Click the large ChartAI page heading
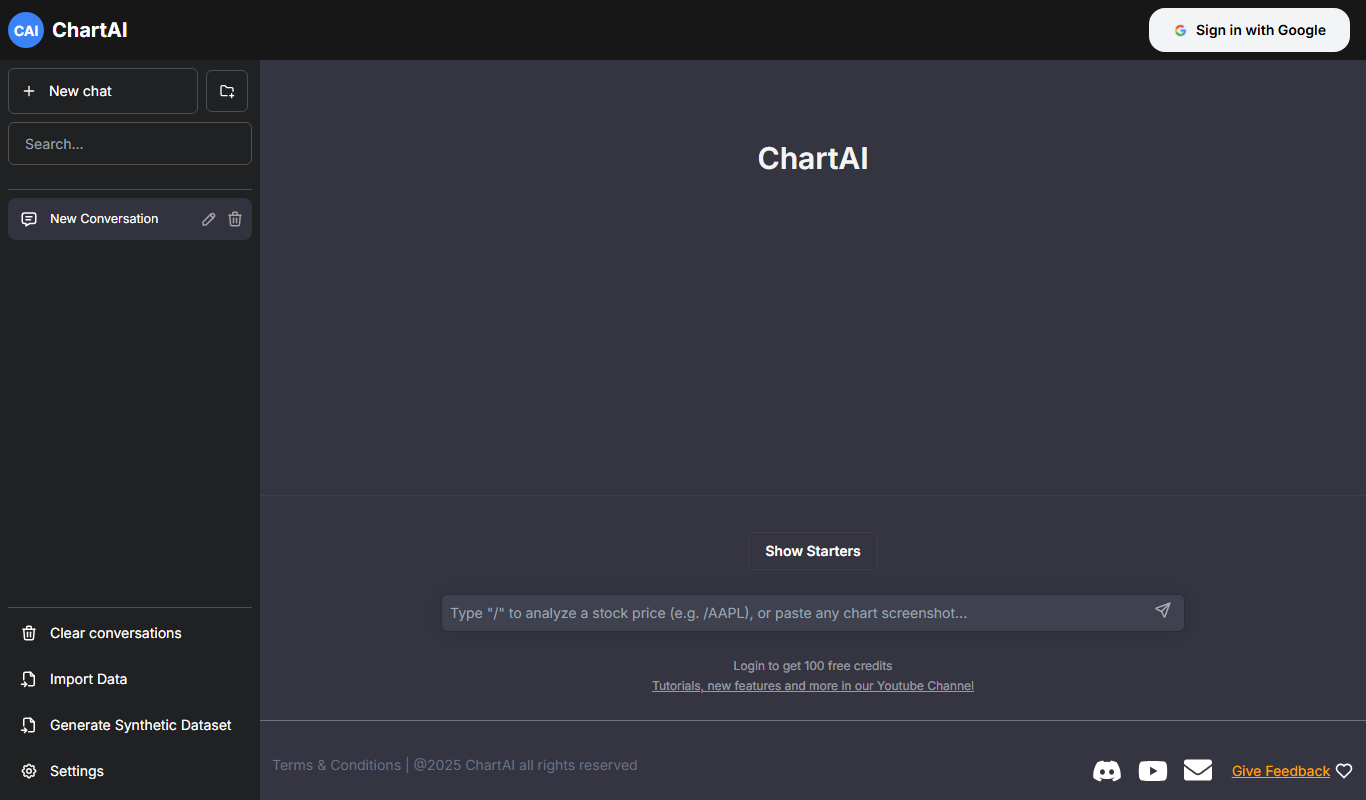 click(813, 158)
